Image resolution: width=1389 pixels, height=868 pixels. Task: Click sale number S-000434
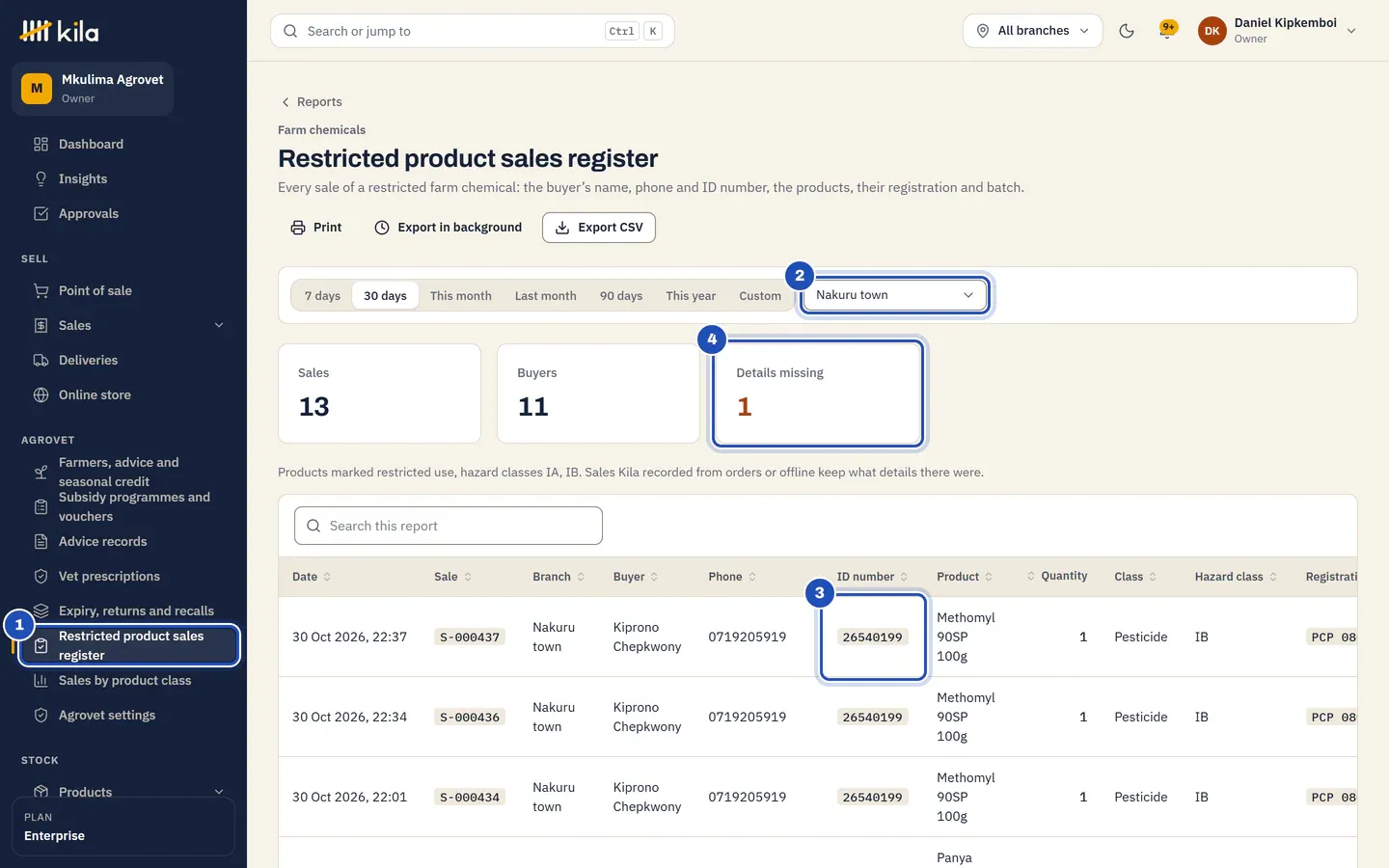470,798
